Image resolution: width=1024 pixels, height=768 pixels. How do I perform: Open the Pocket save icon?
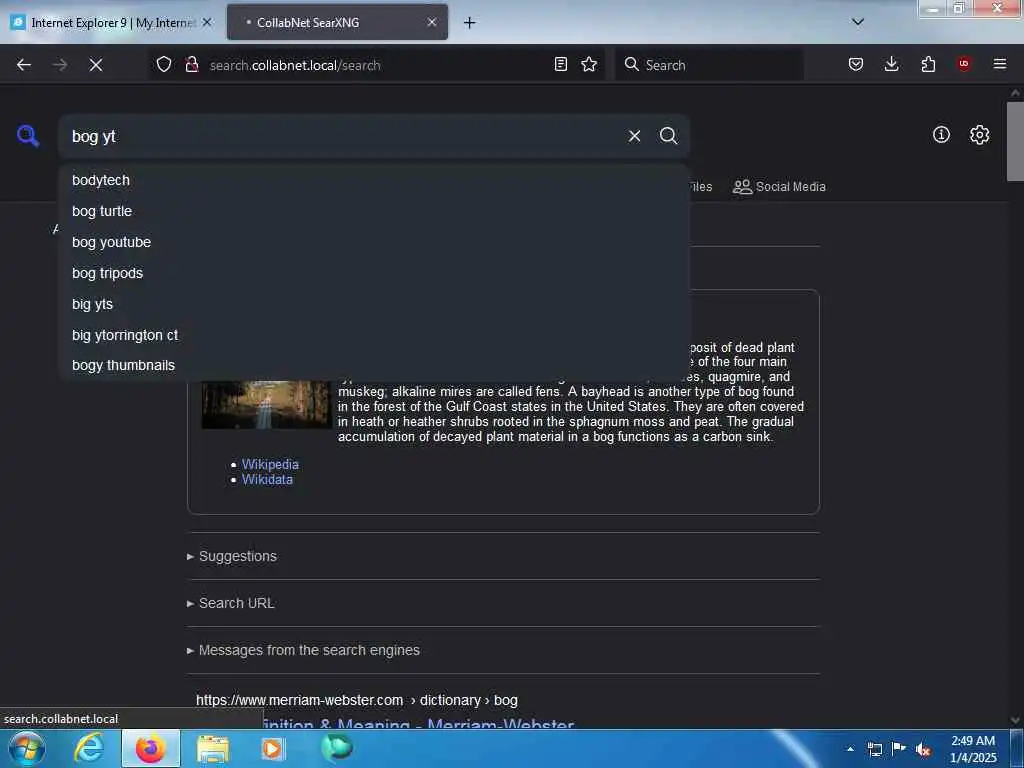pos(856,64)
